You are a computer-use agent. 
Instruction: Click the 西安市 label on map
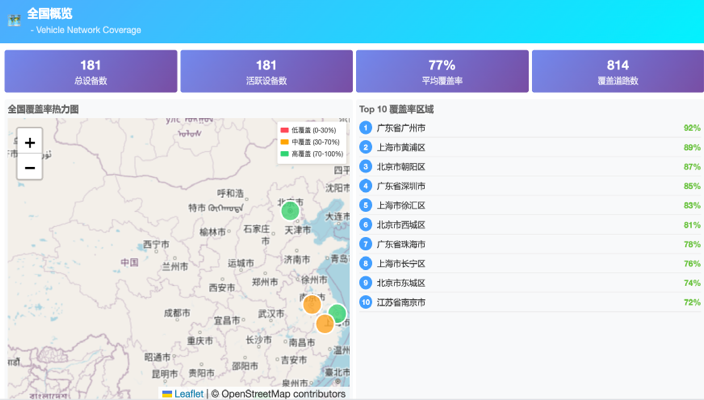point(222,288)
